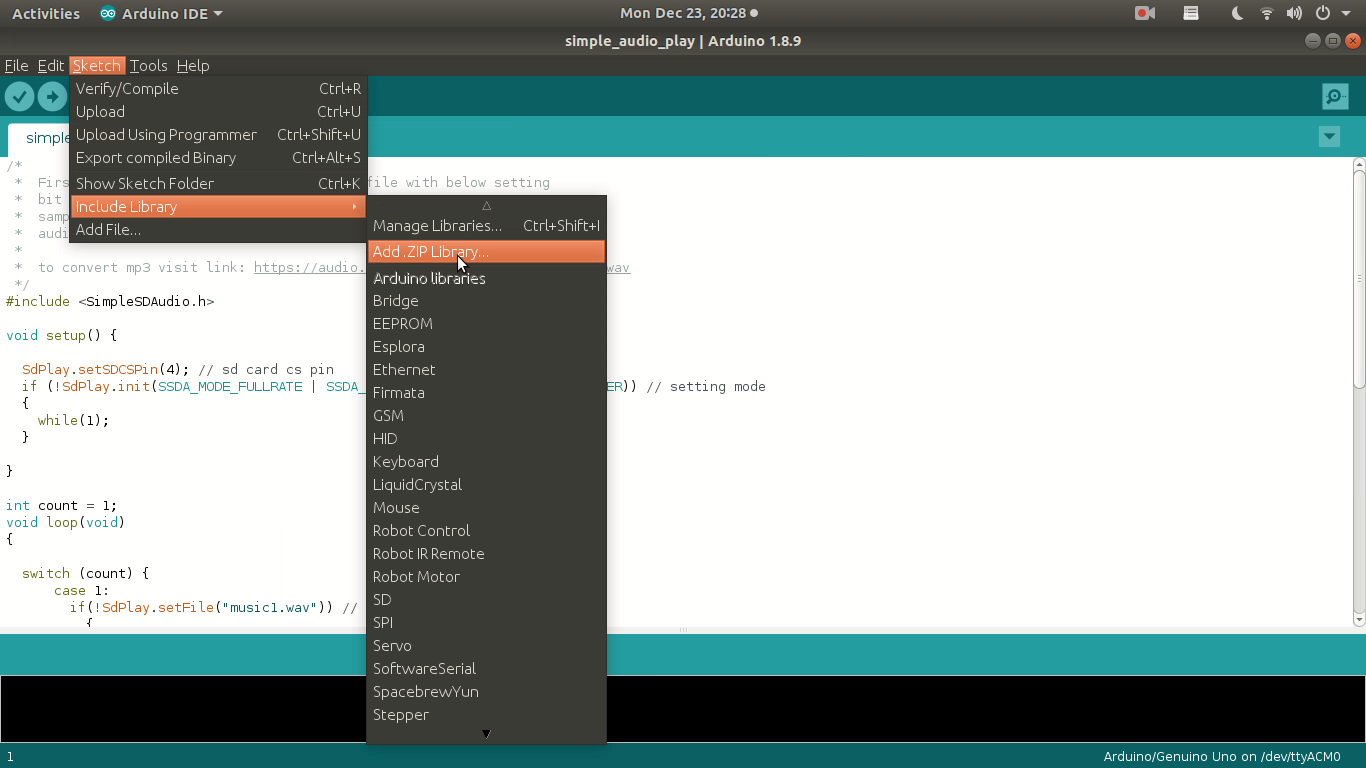Include the EEPROM library
The height and width of the screenshot is (768, 1366).
click(x=486, y=324)
